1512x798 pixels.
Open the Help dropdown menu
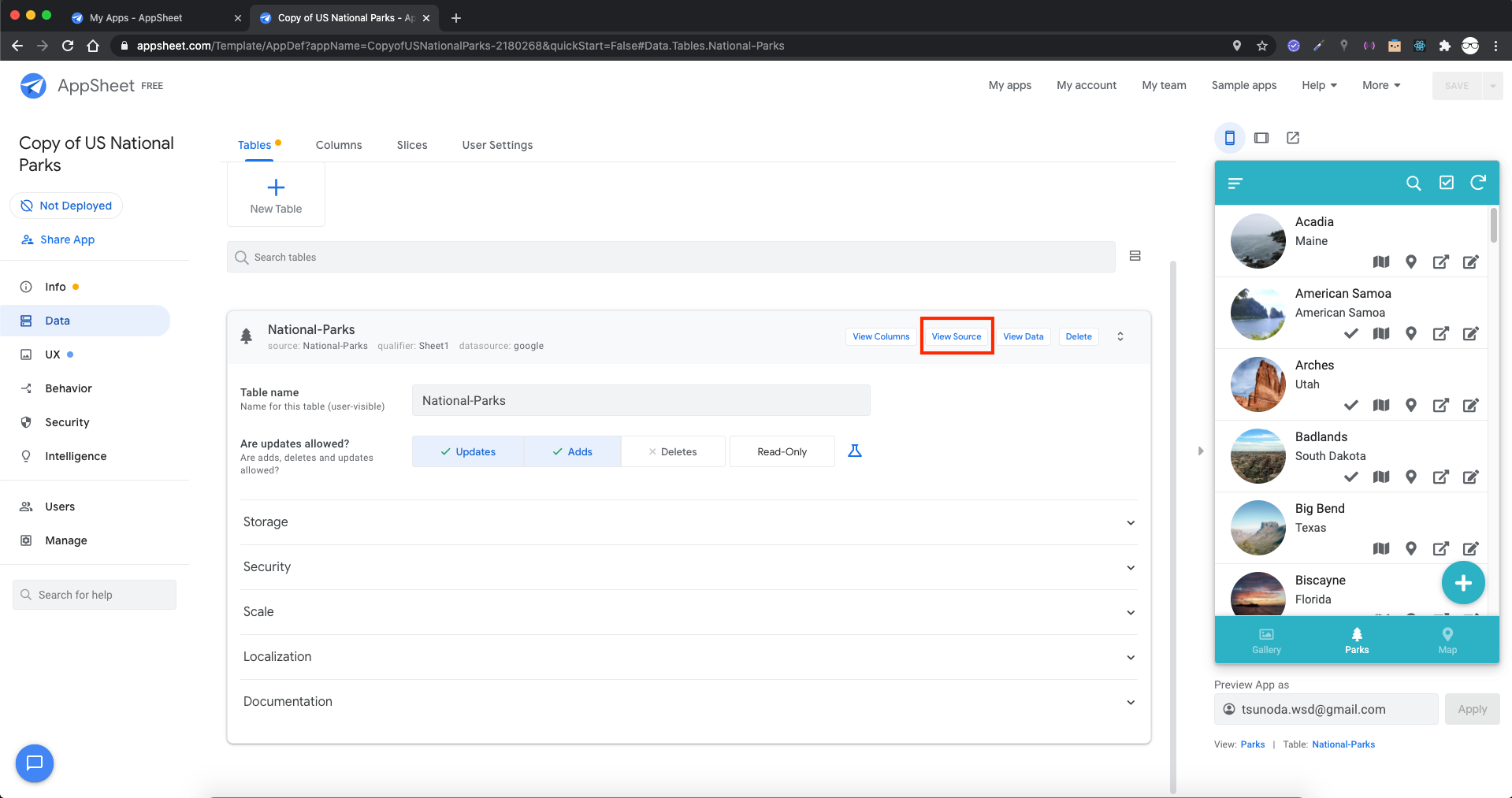1320,85
